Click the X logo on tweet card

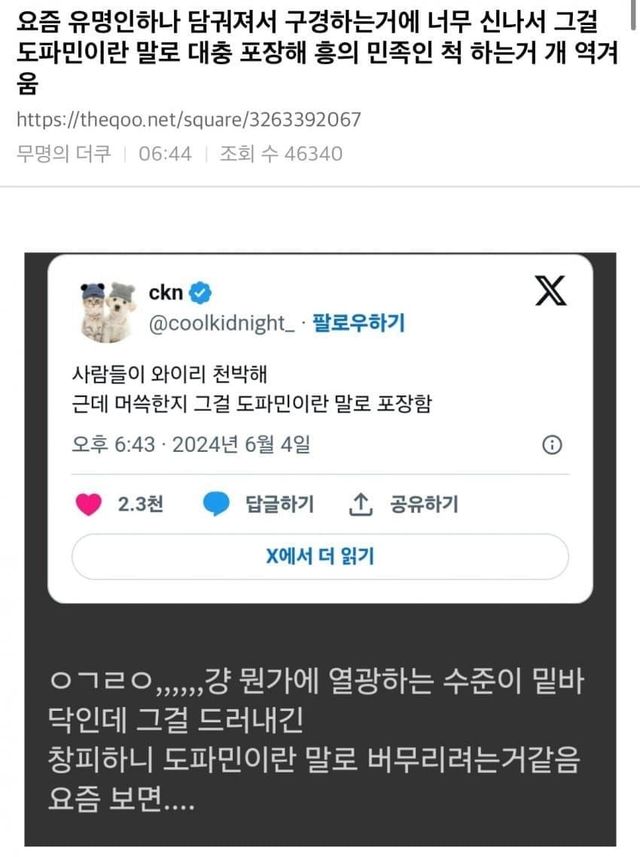pos(550,291)
